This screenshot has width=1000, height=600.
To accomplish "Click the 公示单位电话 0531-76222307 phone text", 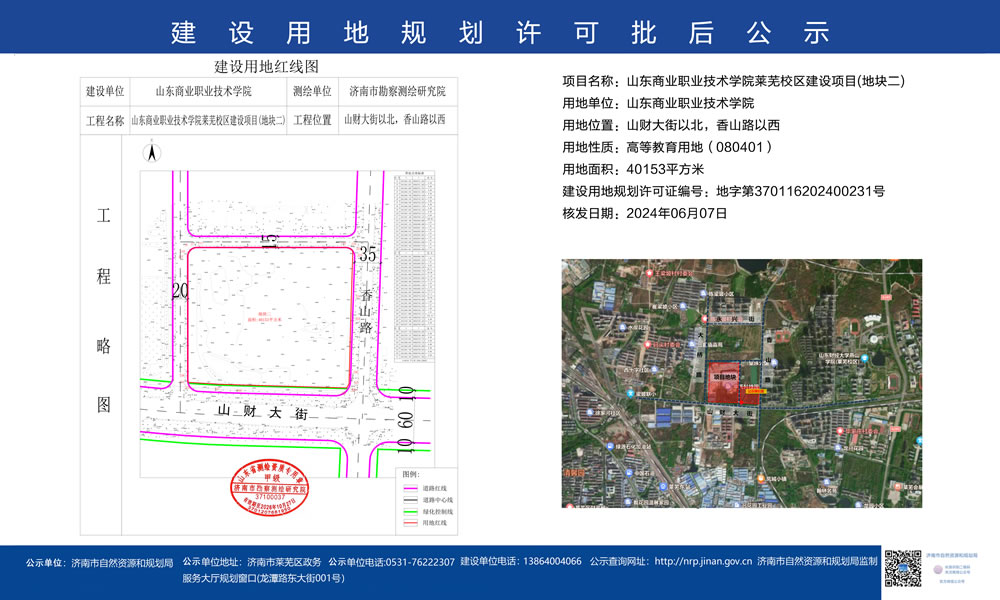I will (x=392, y=562).
